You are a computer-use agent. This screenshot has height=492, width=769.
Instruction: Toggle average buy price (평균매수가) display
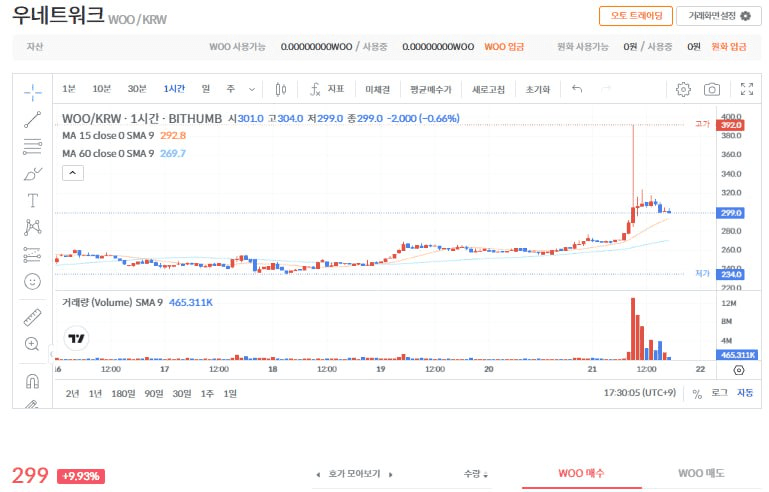431,89
